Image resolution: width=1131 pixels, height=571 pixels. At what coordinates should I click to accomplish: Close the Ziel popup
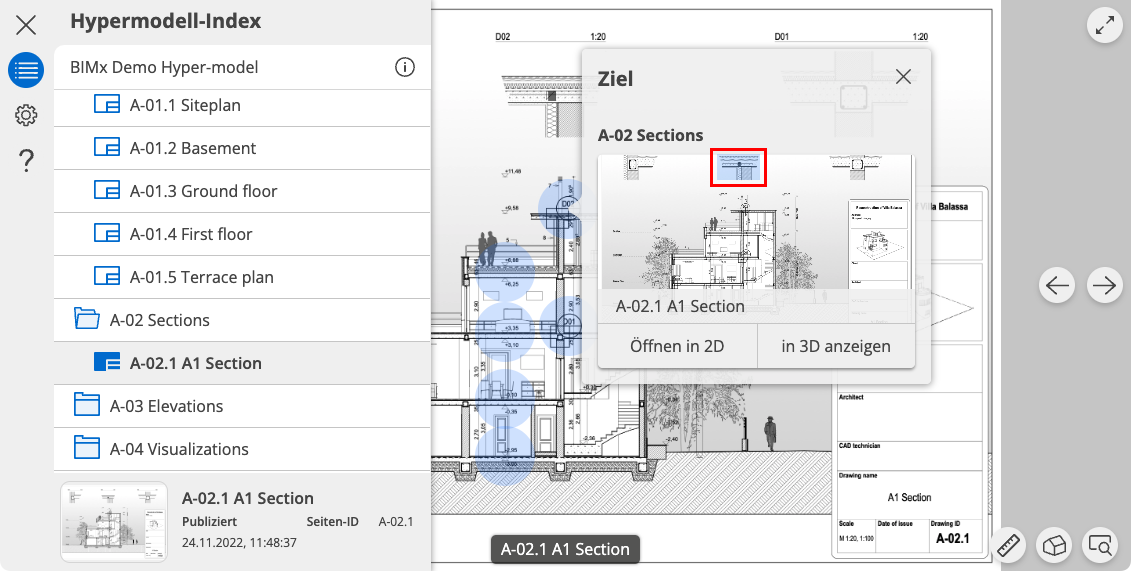coord(903,76)
